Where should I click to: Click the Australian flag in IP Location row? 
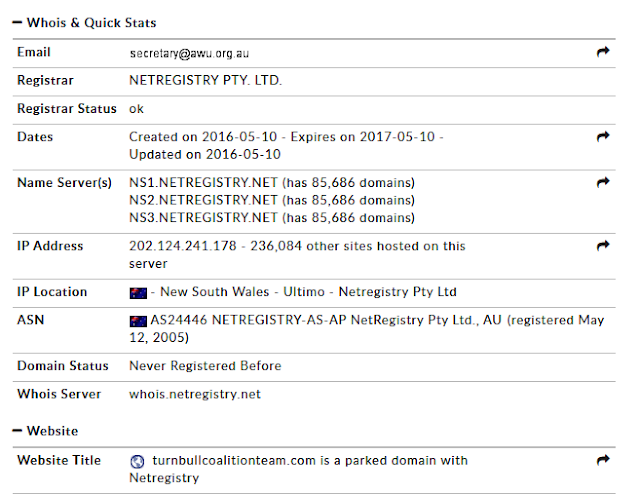138,293
